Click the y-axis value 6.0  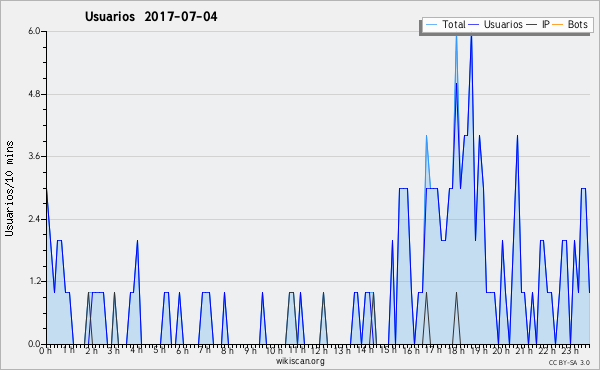click(x=34, y=31)
